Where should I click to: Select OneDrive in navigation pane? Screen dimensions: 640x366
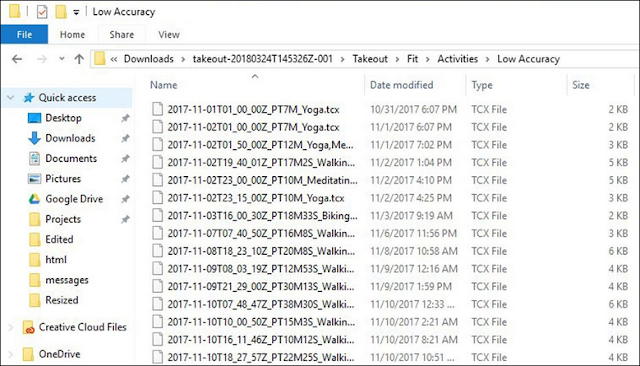[59, 354]
